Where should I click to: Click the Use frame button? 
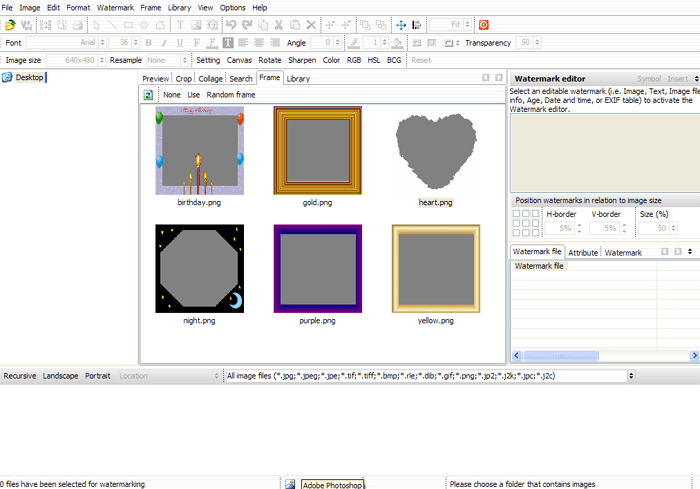coord(193,95)
